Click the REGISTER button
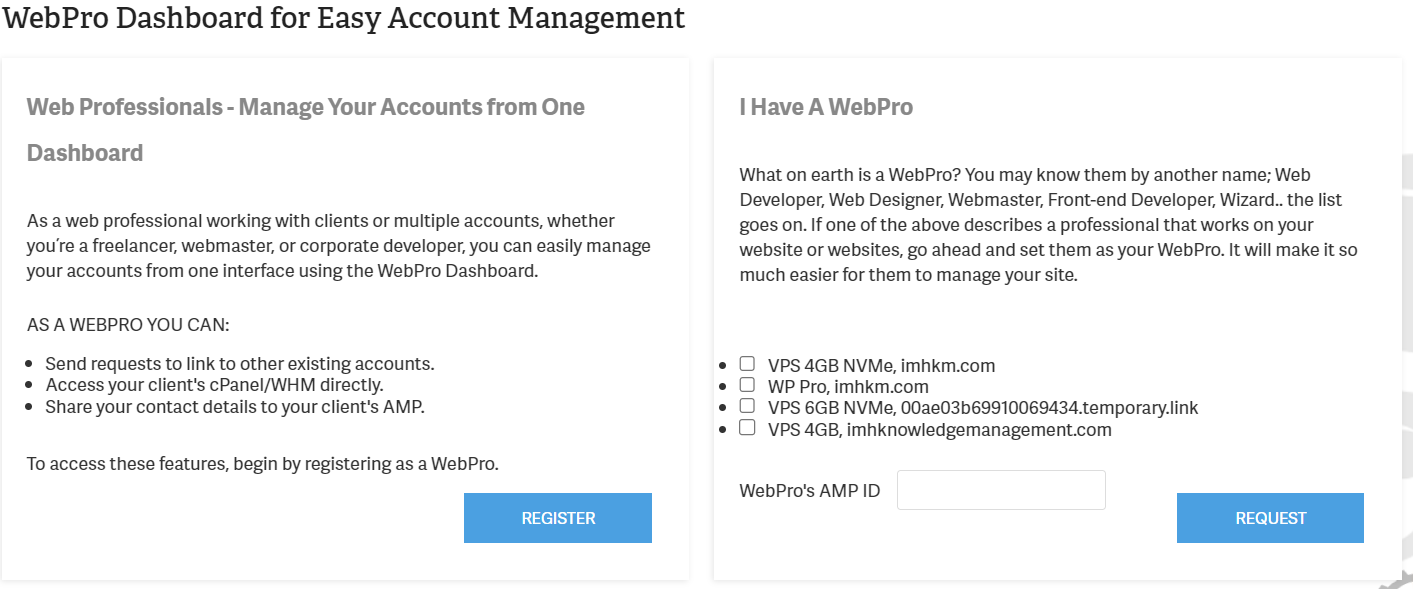The width and height of the screenshot is (1413, 589). (x=557, y=518)
